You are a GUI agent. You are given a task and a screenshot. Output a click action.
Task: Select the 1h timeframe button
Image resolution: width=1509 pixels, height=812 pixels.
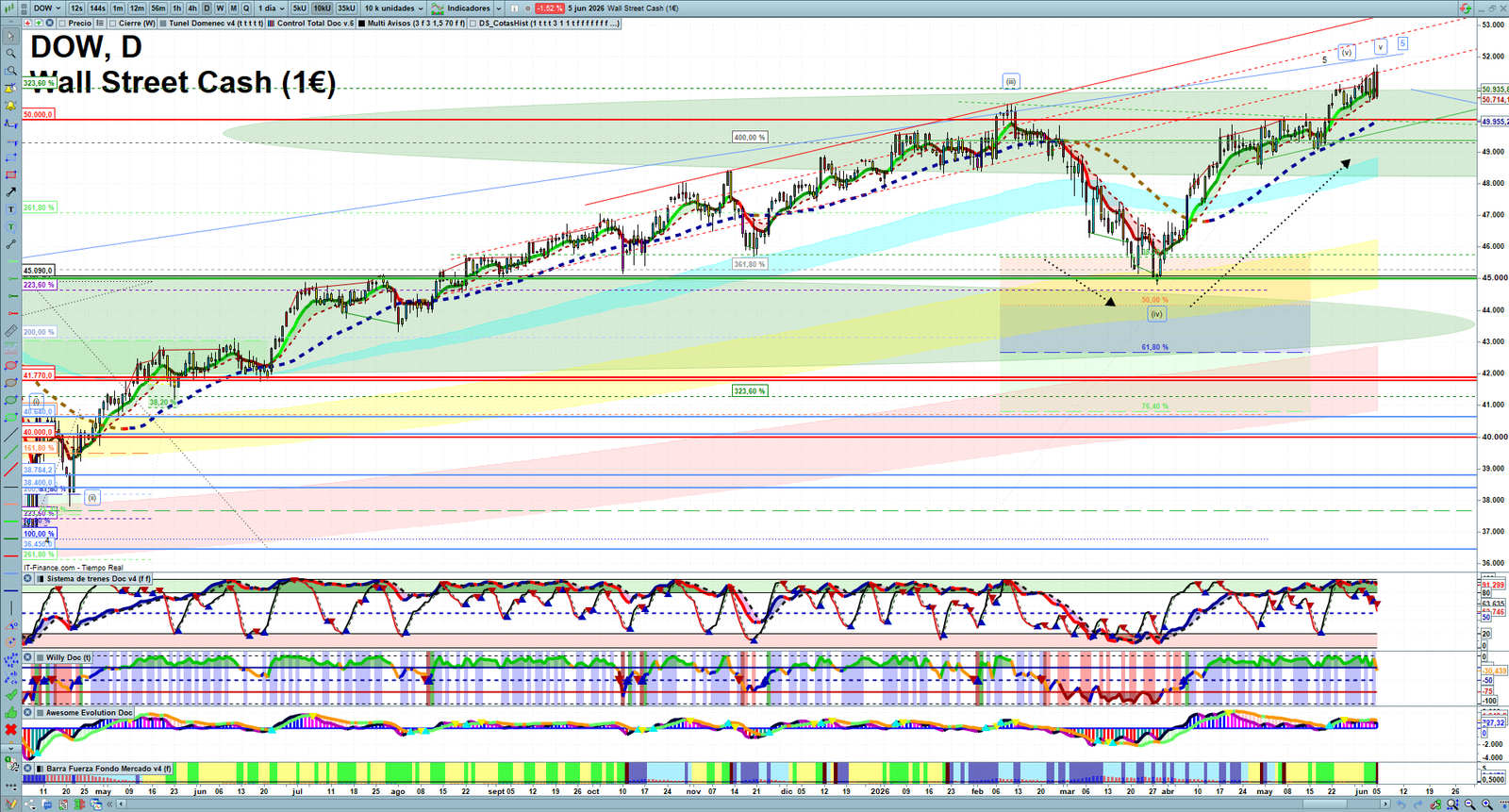176,8
